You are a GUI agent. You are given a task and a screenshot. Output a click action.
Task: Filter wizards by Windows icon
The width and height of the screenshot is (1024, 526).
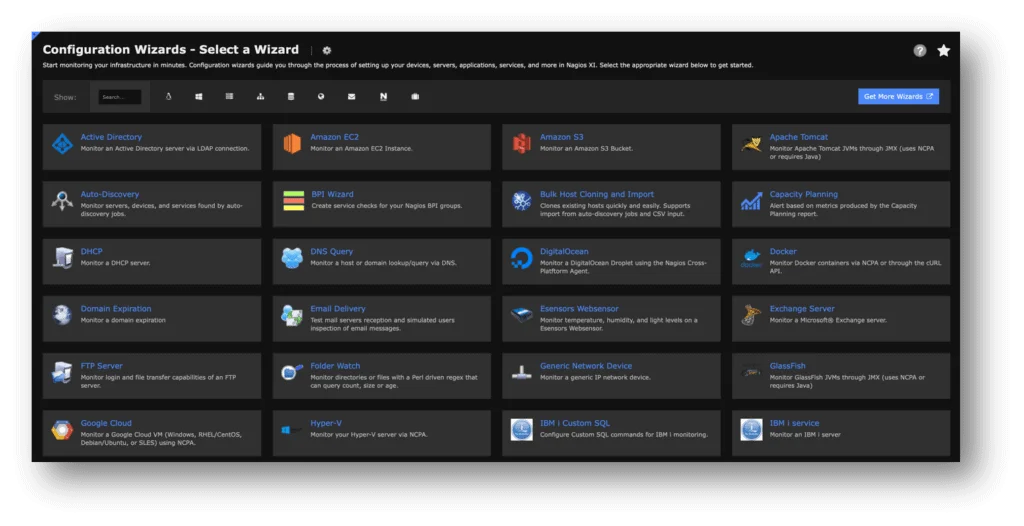pyautogui.click(x=199, y=97)
